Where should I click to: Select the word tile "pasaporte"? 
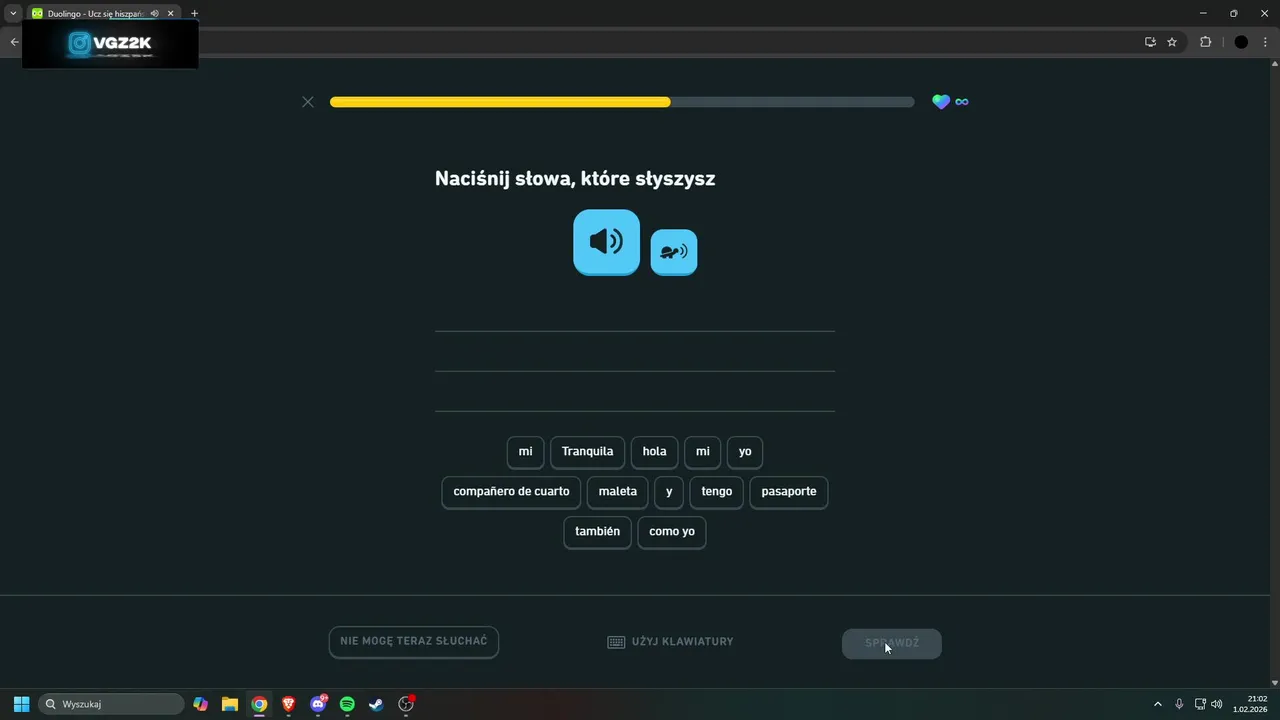click(789, 492)
